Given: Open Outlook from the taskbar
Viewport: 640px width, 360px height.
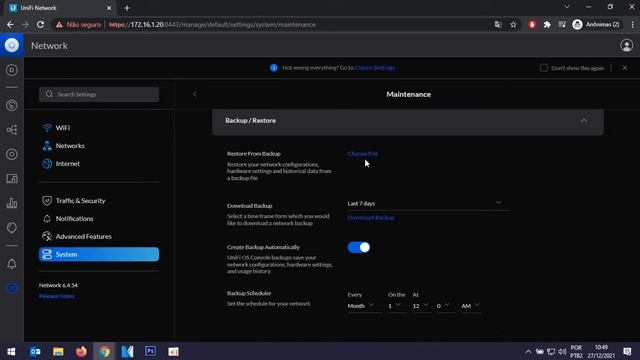Looking at the screenshot, I should [x=35, y=351].
